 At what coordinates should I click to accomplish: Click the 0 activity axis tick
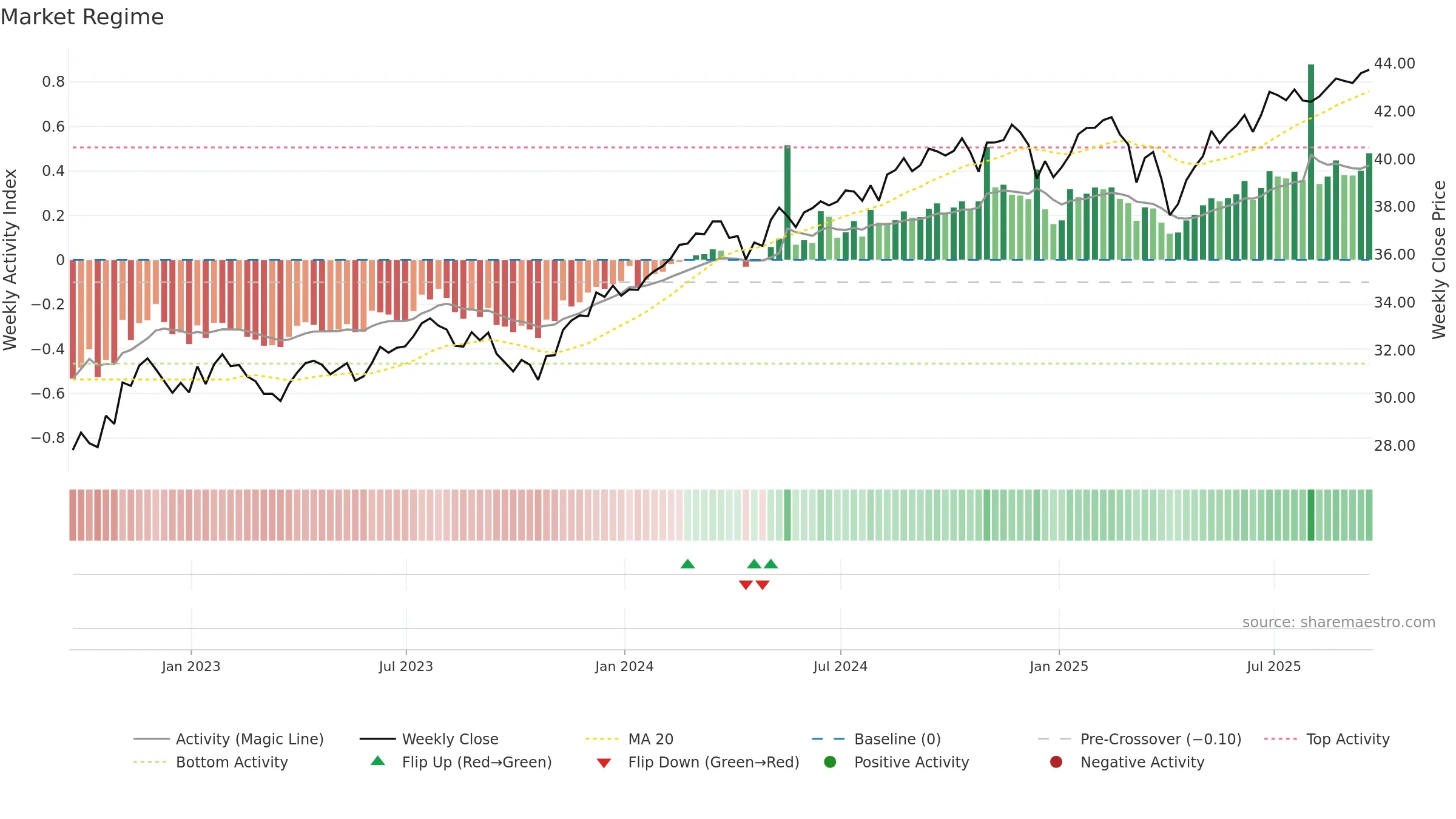tap(60, 260)
